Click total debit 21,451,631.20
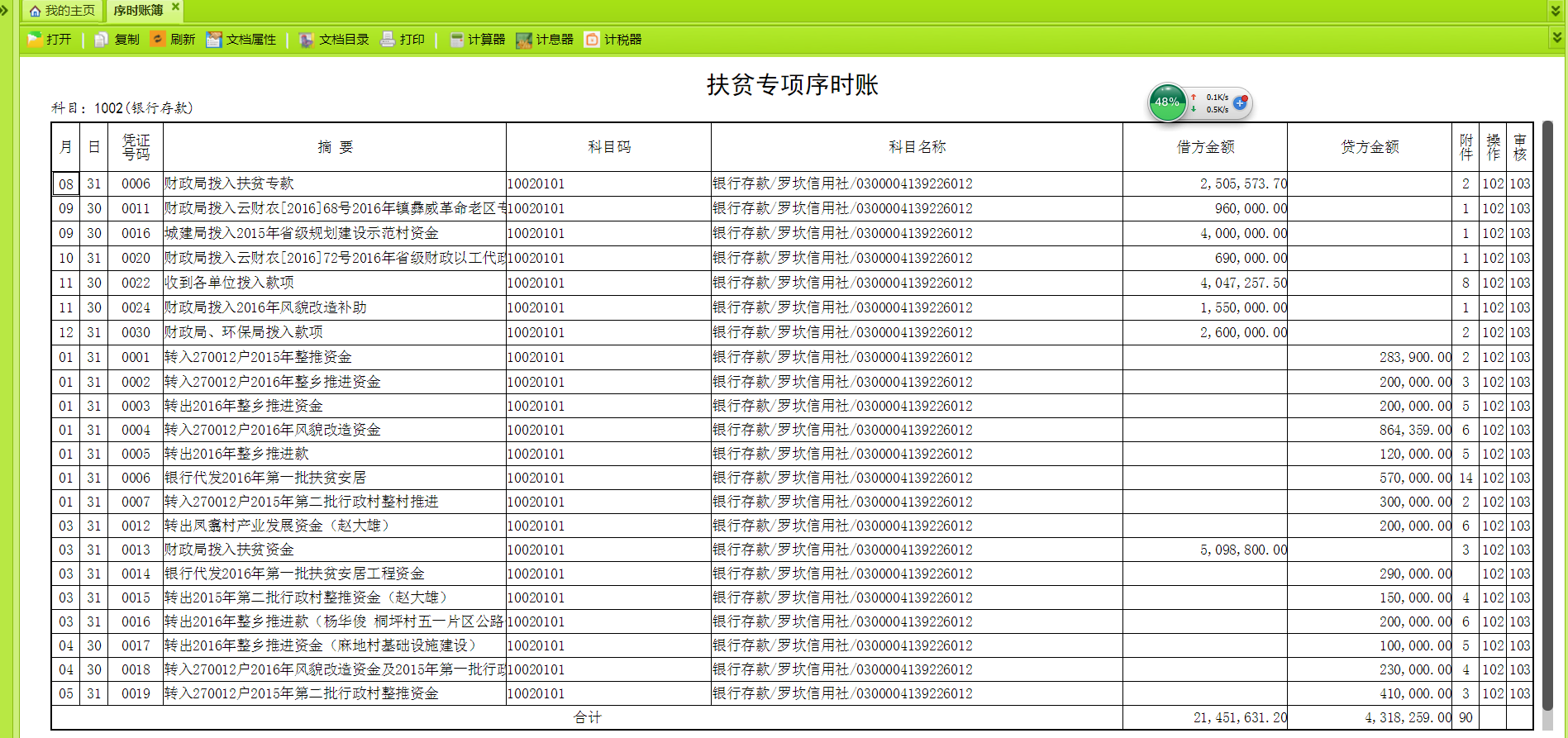The height and width of the screenshot is (738, 1568). (x=1240, y=717)
